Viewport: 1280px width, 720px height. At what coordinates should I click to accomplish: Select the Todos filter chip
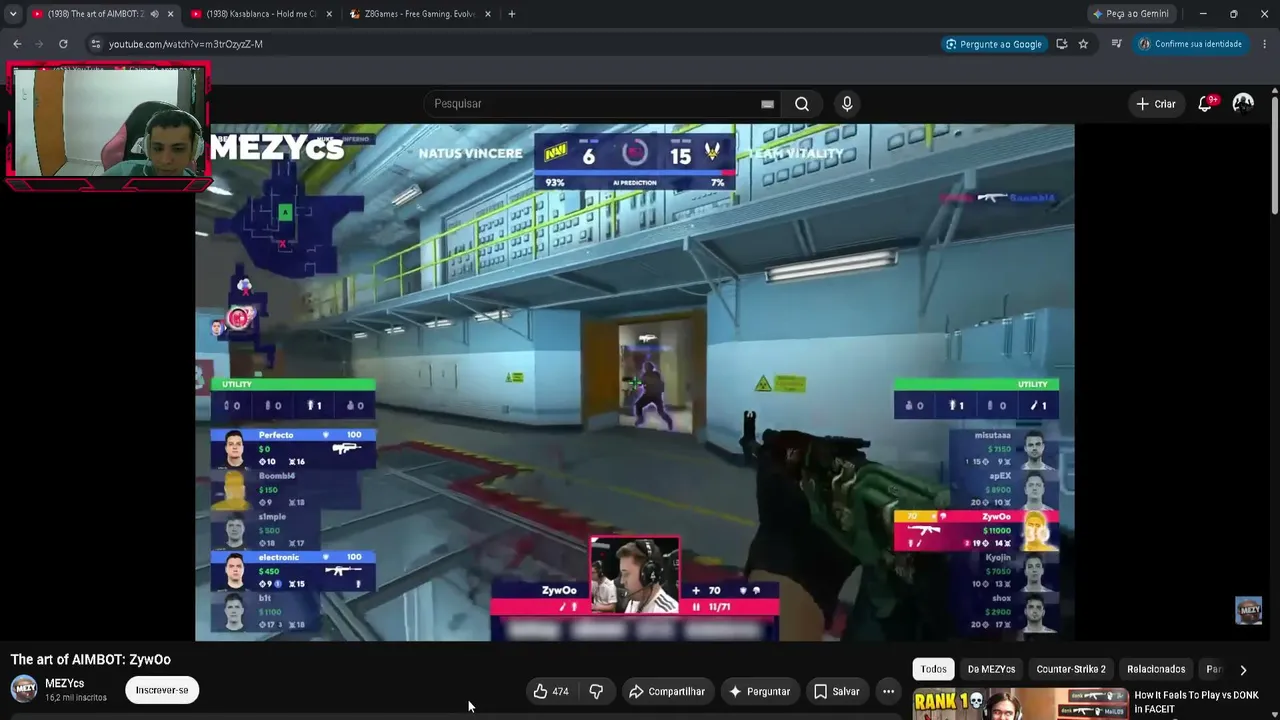[x=934, y=669]
